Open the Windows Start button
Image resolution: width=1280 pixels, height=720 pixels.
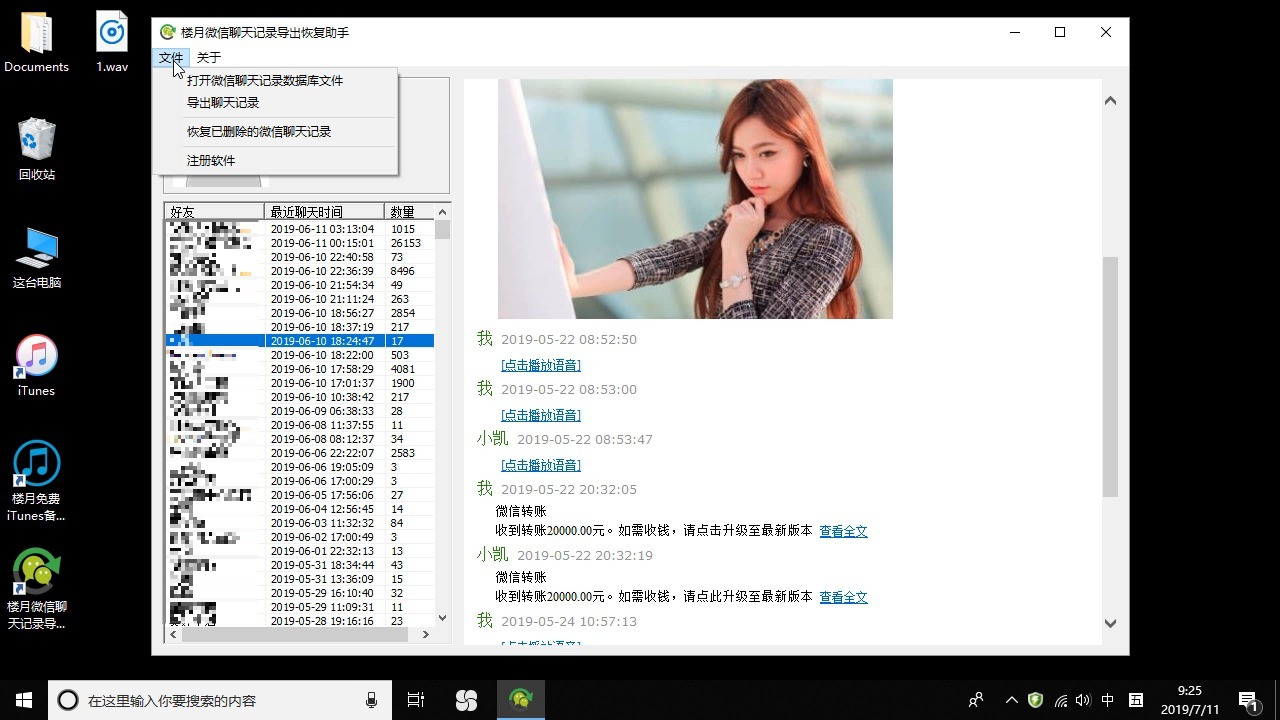[x=24, y=700]
